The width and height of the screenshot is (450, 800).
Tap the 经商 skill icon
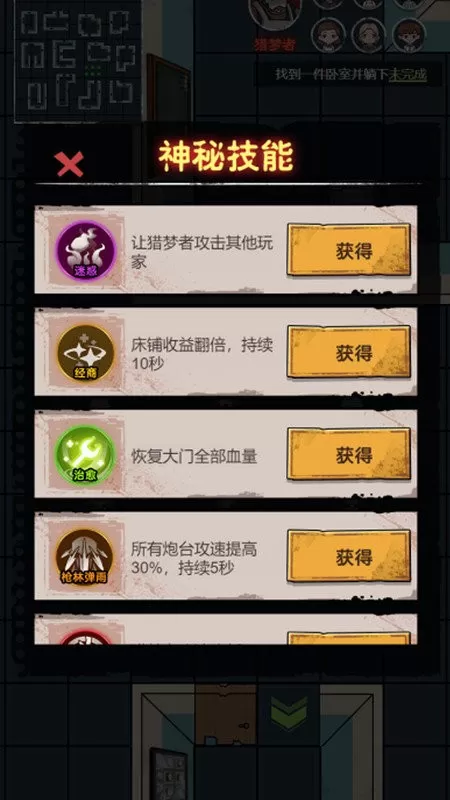pos(86,353)
